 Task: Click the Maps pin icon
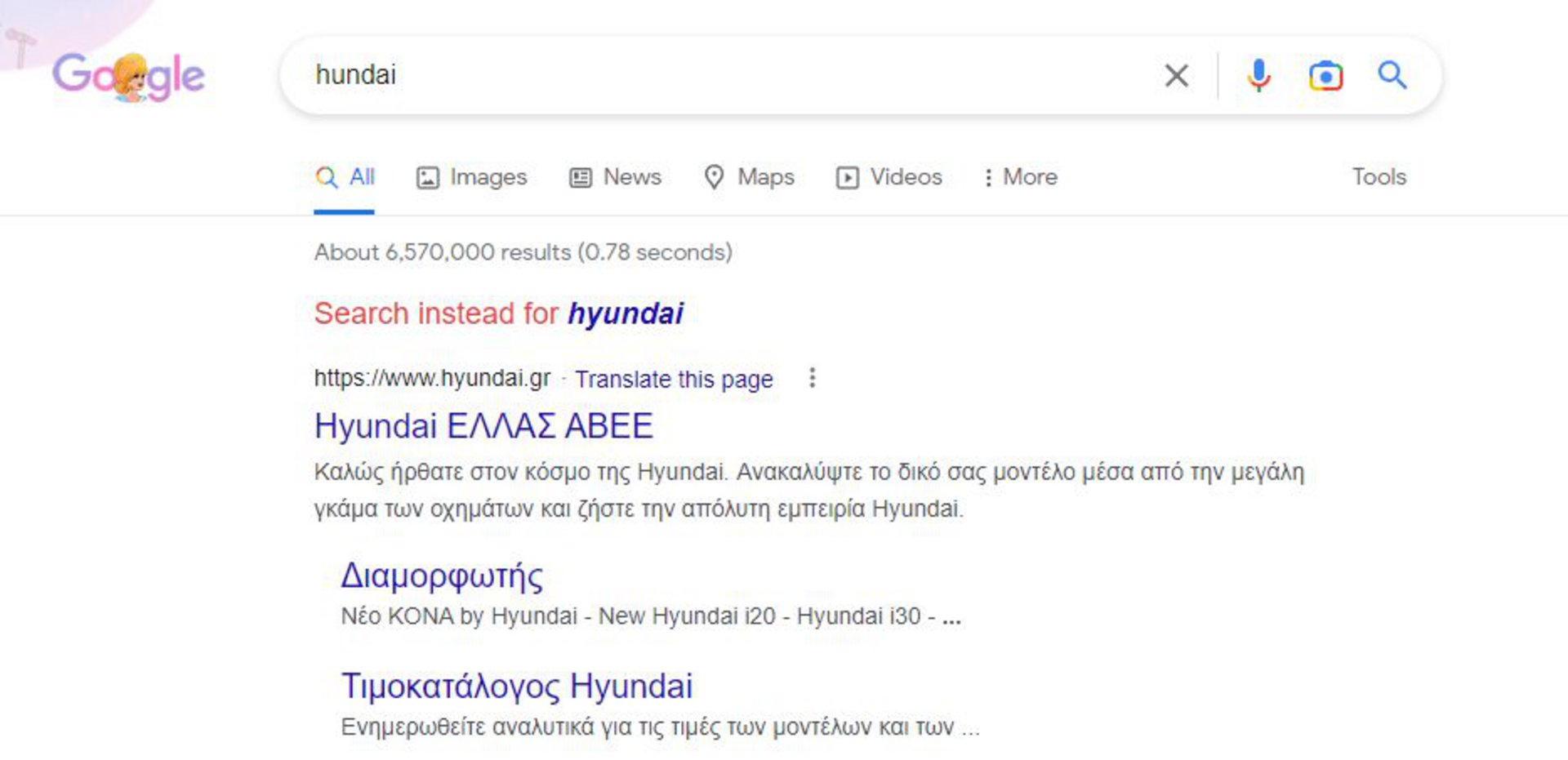click(714, 177)
